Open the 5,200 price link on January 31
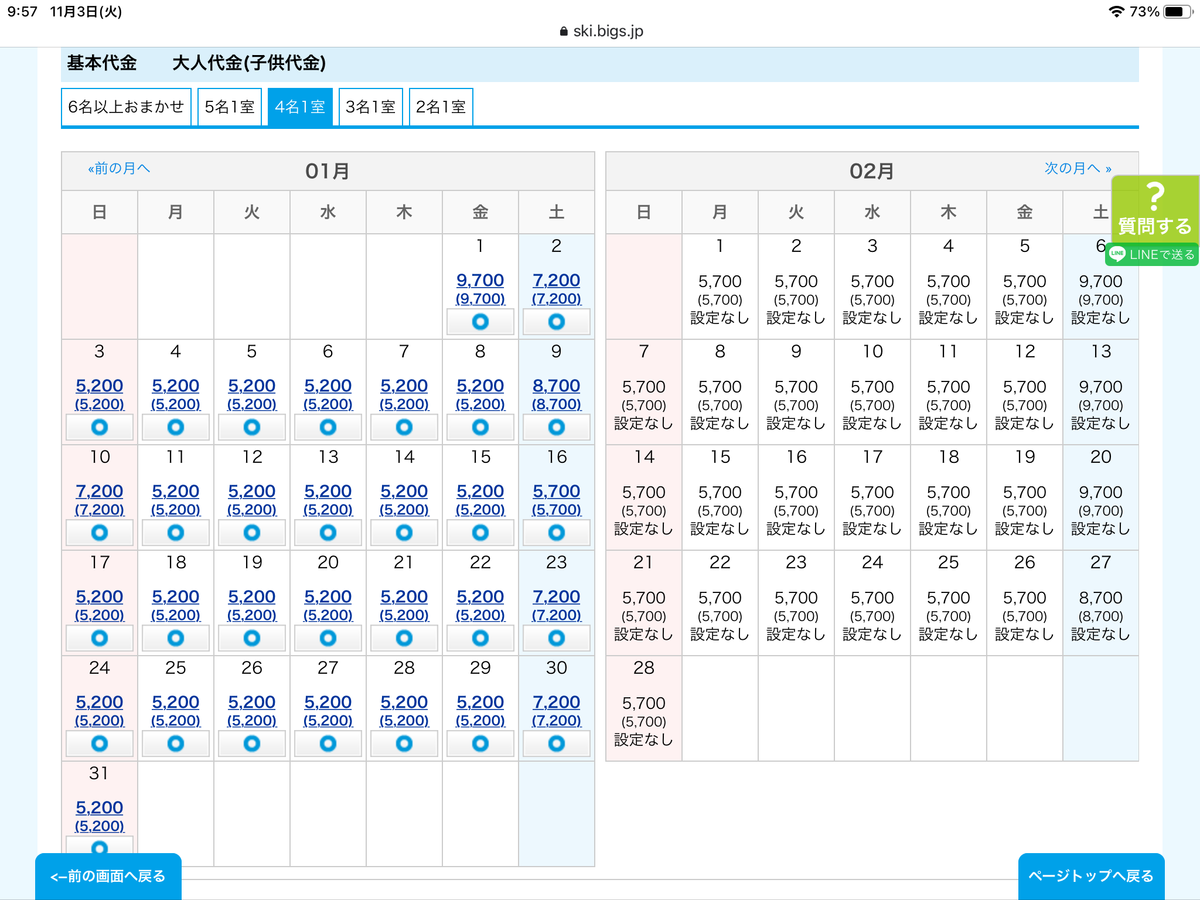 [x=99, y=808]
